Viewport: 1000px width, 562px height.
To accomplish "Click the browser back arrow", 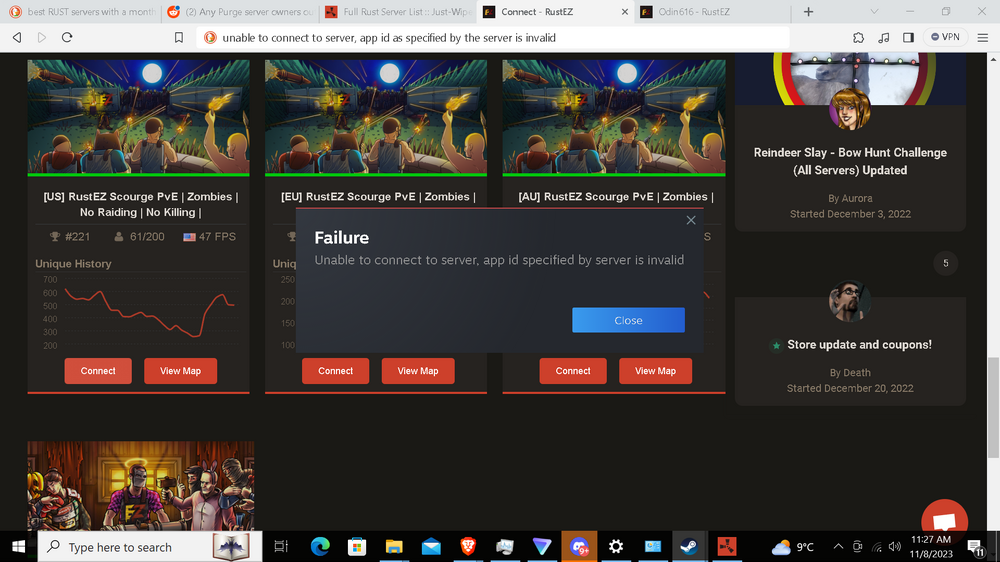I will [17, 37].
